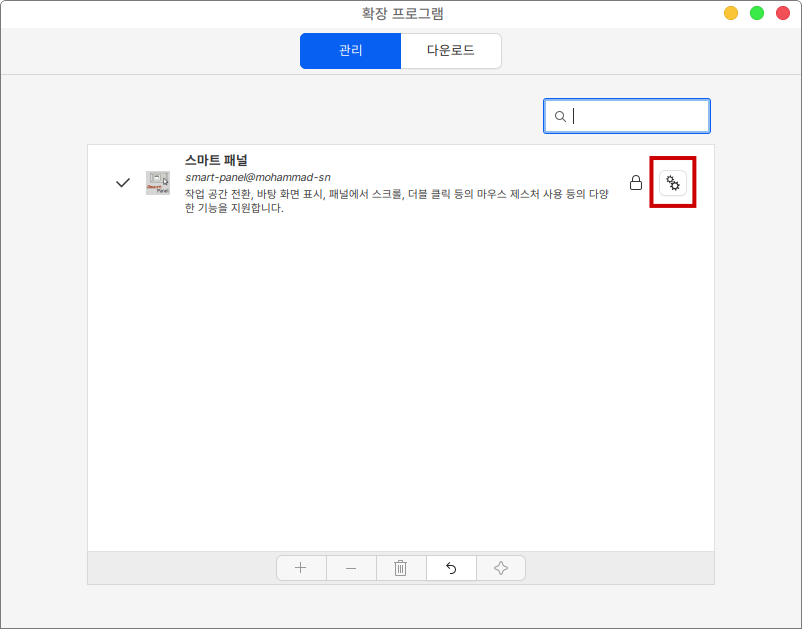
Task: Select the 스마트 패널 extension title
Action: (216, 160)
